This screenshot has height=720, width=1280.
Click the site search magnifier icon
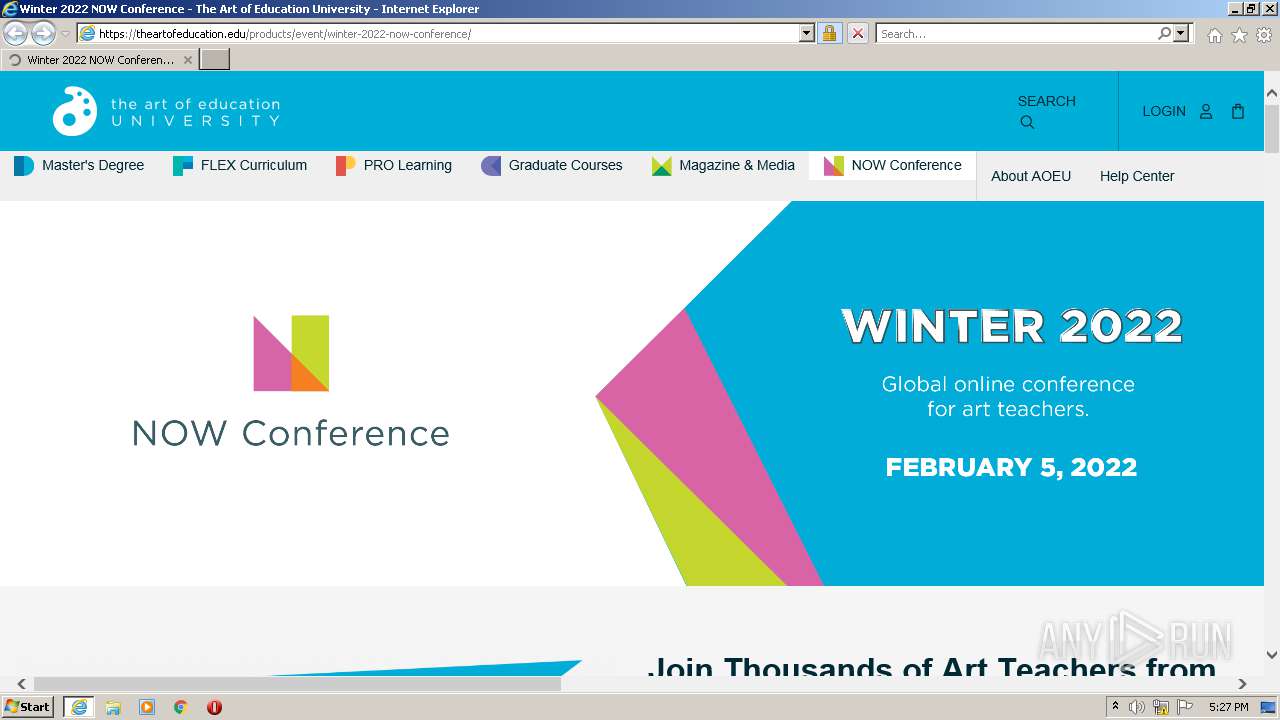(x=1027, y=122)
